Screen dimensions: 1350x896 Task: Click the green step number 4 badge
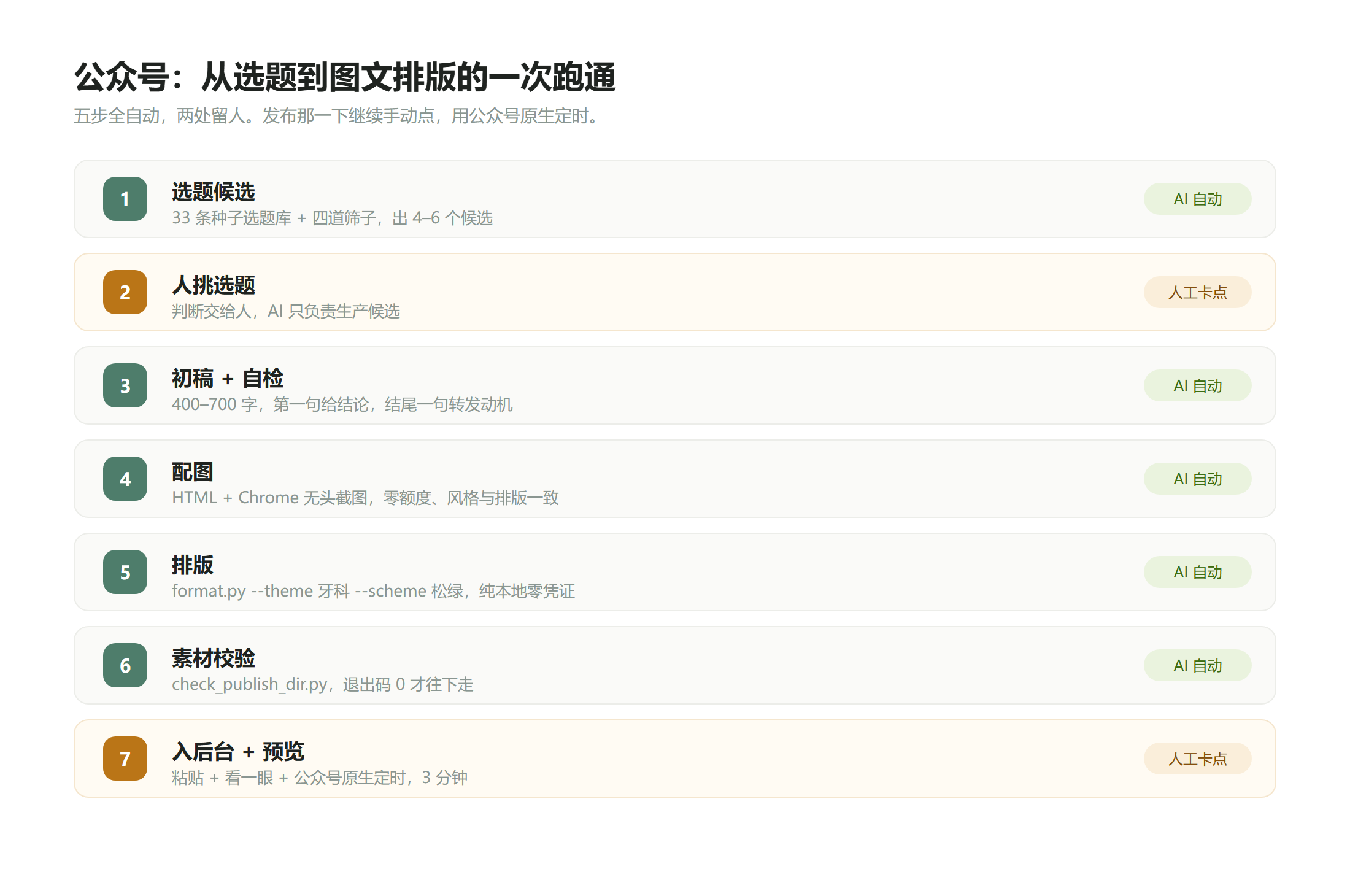point(125,479)
